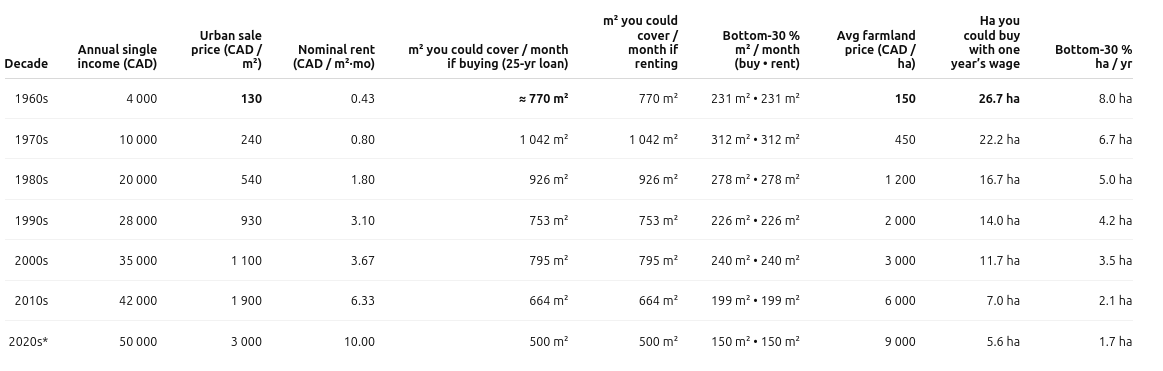Click the Urban sale price column header
The width and height of the screenshot is (1163, 371).
point(226,50)
